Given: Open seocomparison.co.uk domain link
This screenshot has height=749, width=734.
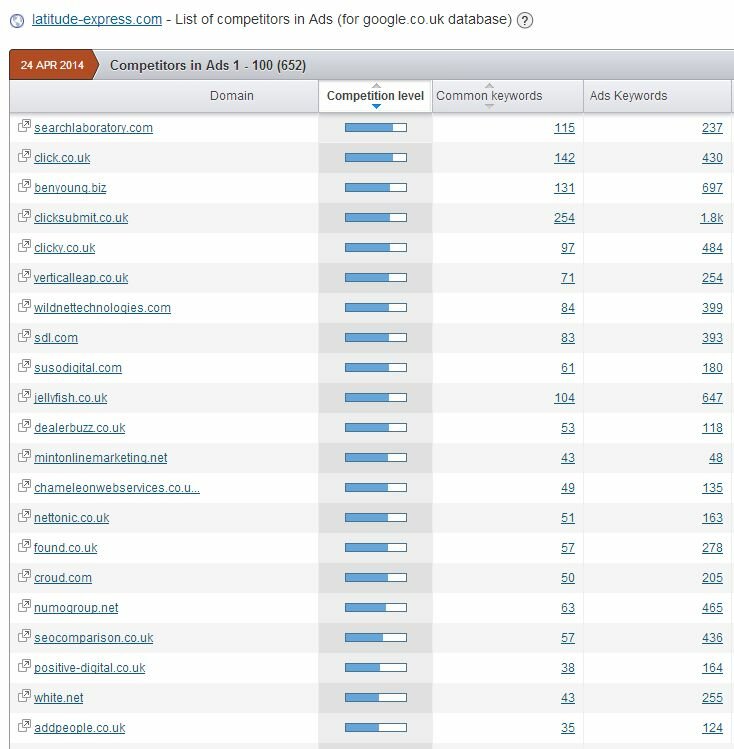Looking at the screenshot, I should click(x=94, y=638).
